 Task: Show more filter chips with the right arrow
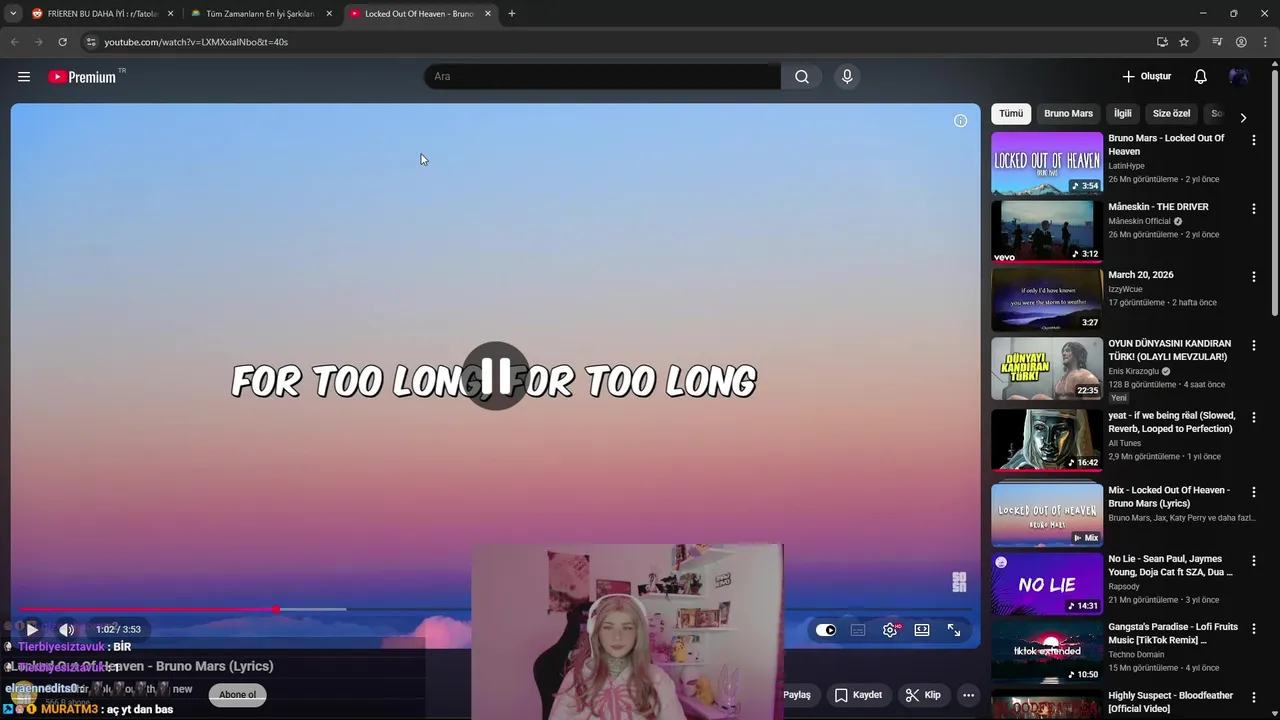pos(1243,117)
